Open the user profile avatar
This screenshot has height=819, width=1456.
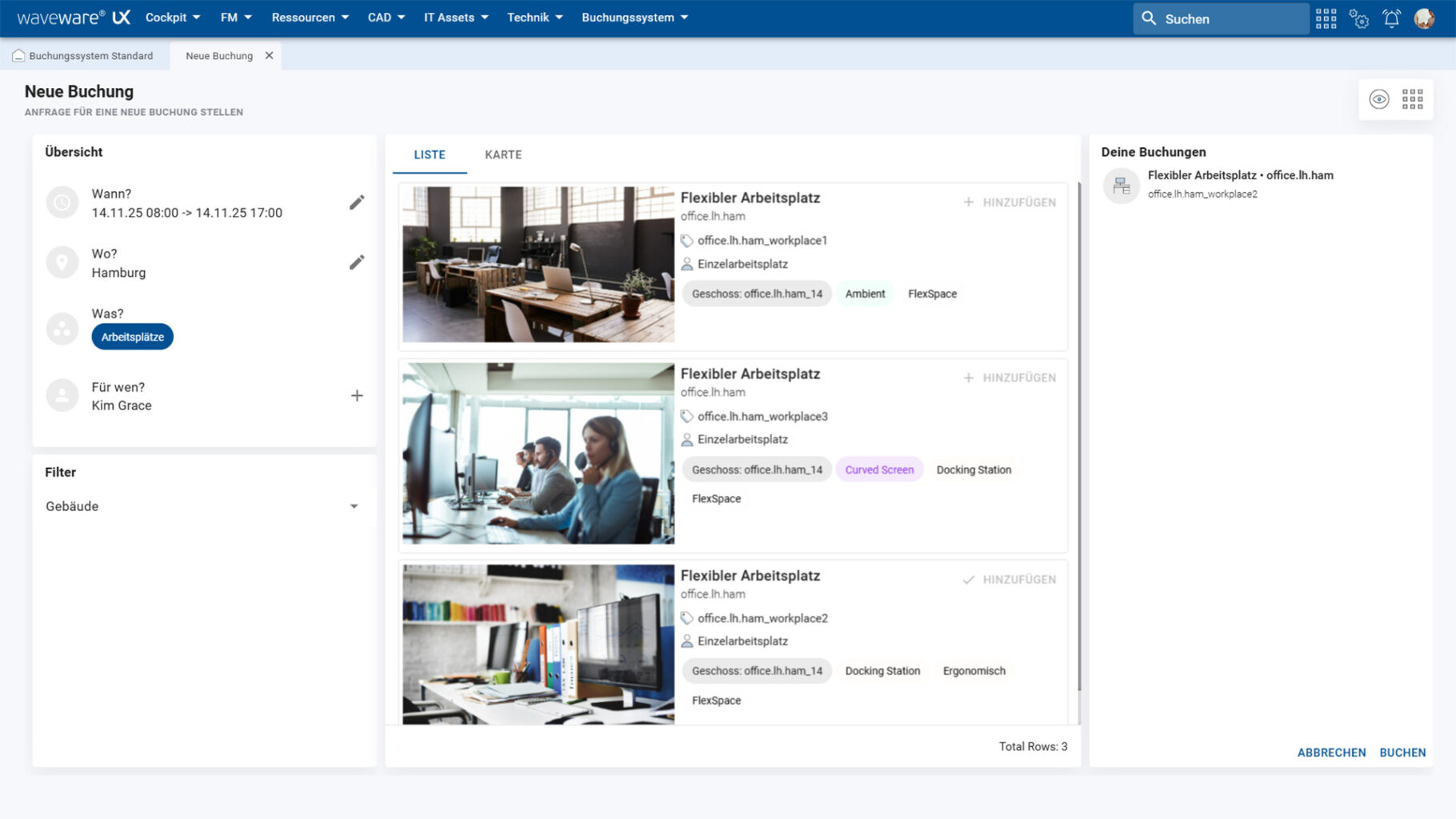coord(1424,18)
